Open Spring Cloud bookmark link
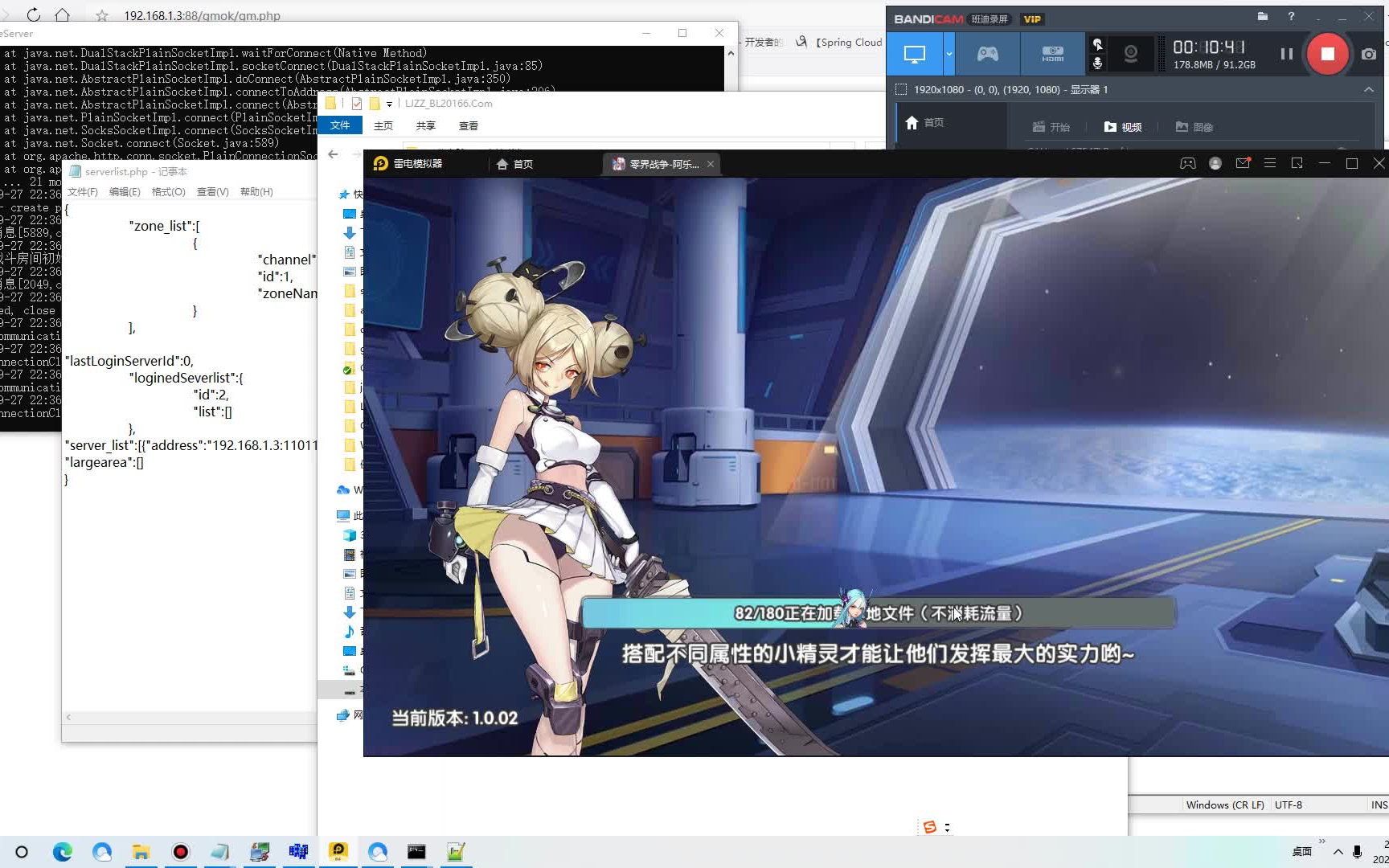The image size is (1389, 868). coord(841,42)
